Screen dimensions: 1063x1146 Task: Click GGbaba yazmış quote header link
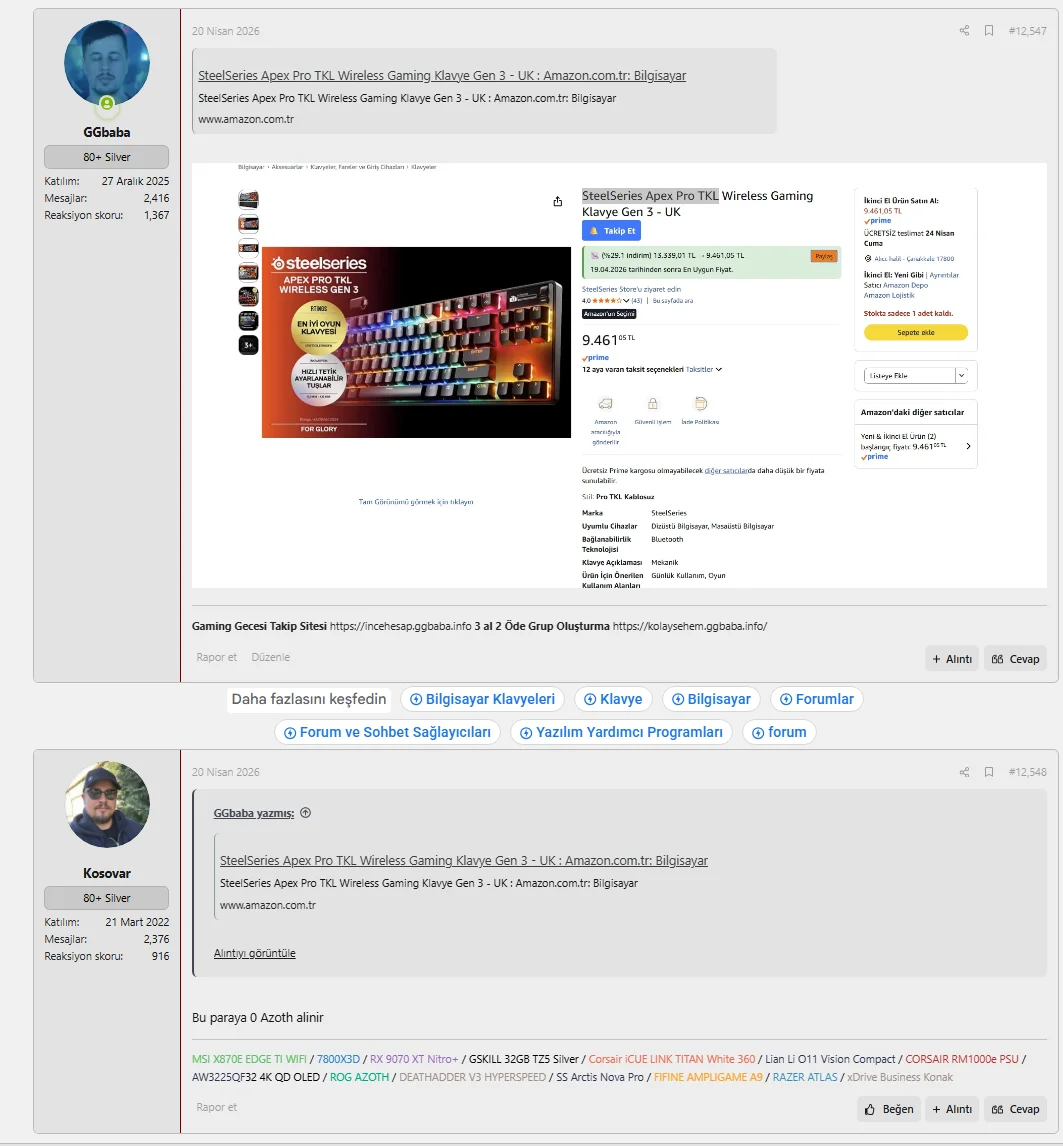[x=254, y=813]
